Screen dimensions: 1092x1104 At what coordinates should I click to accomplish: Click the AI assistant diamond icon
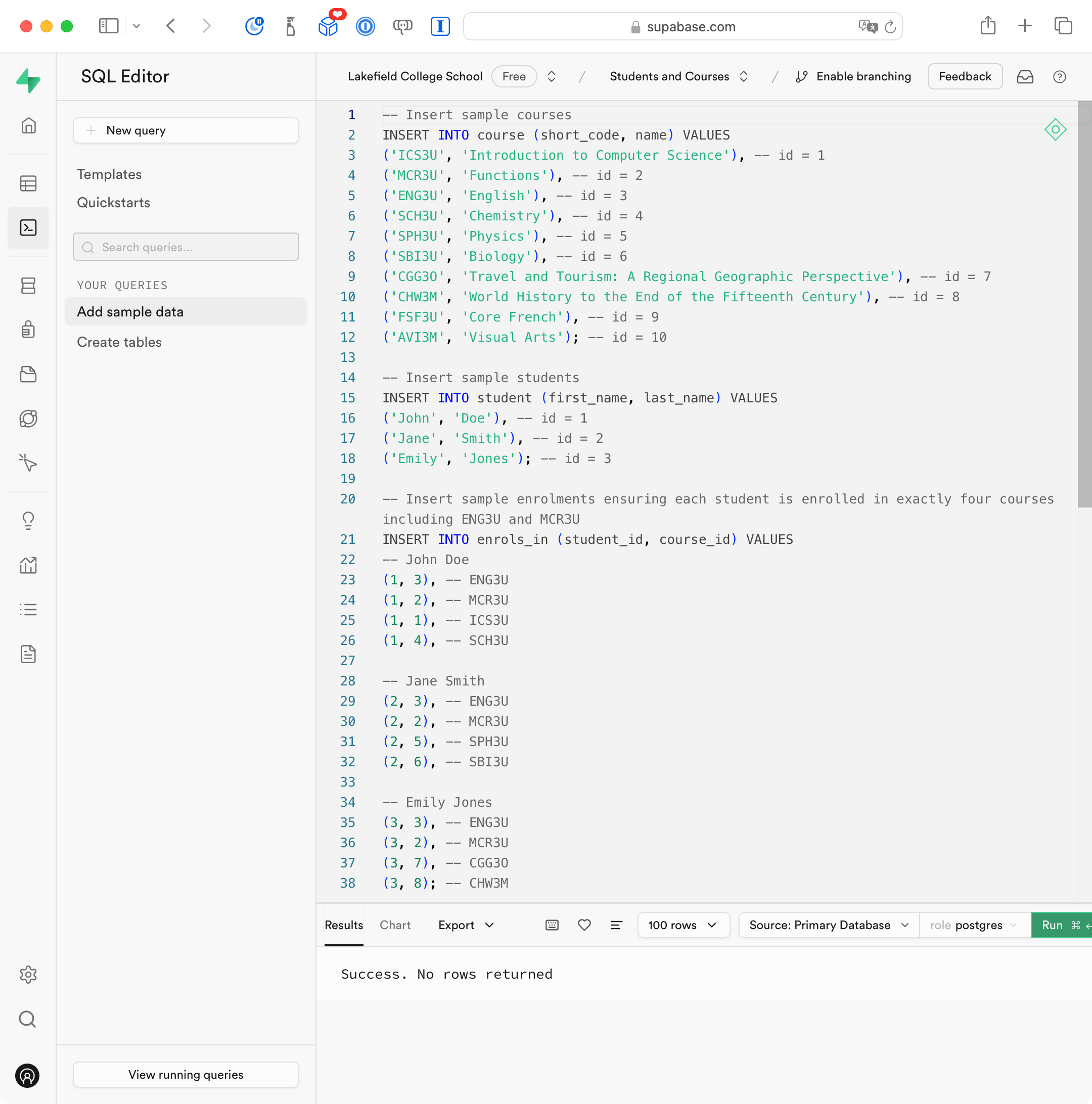click(1055, 130)
